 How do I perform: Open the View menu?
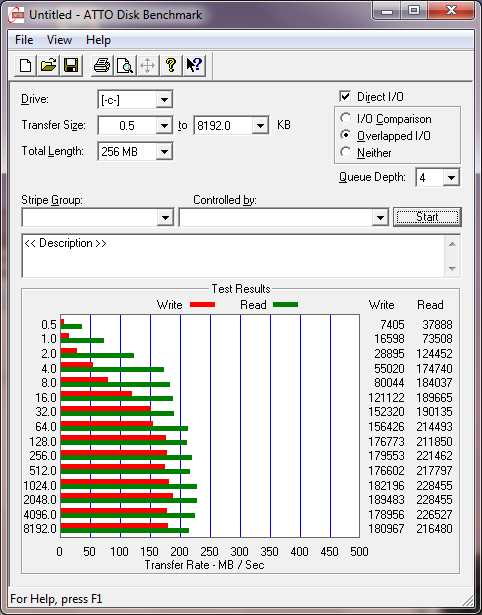coord(59,40)
